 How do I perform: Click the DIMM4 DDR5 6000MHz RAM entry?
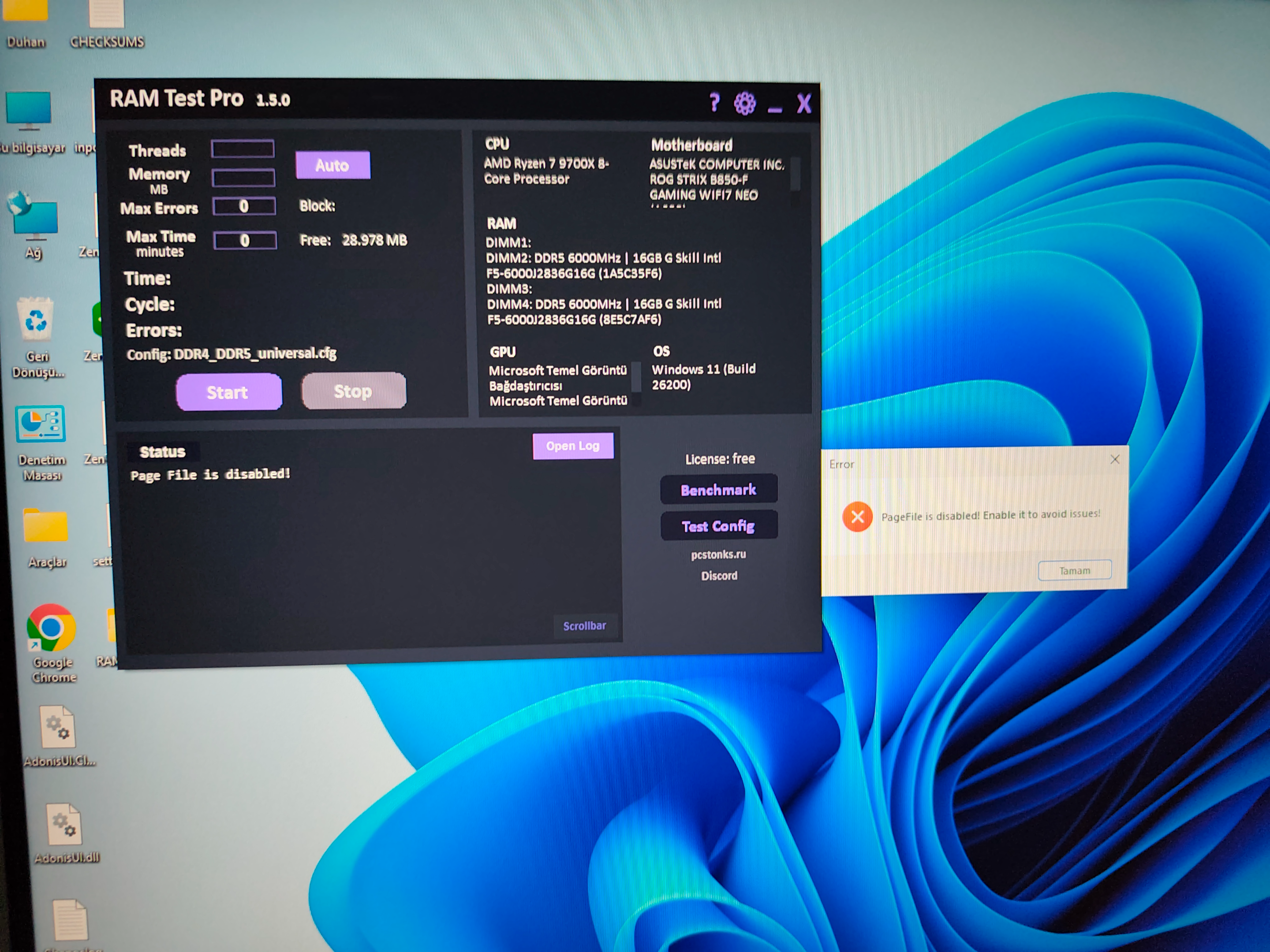point(604,311)
